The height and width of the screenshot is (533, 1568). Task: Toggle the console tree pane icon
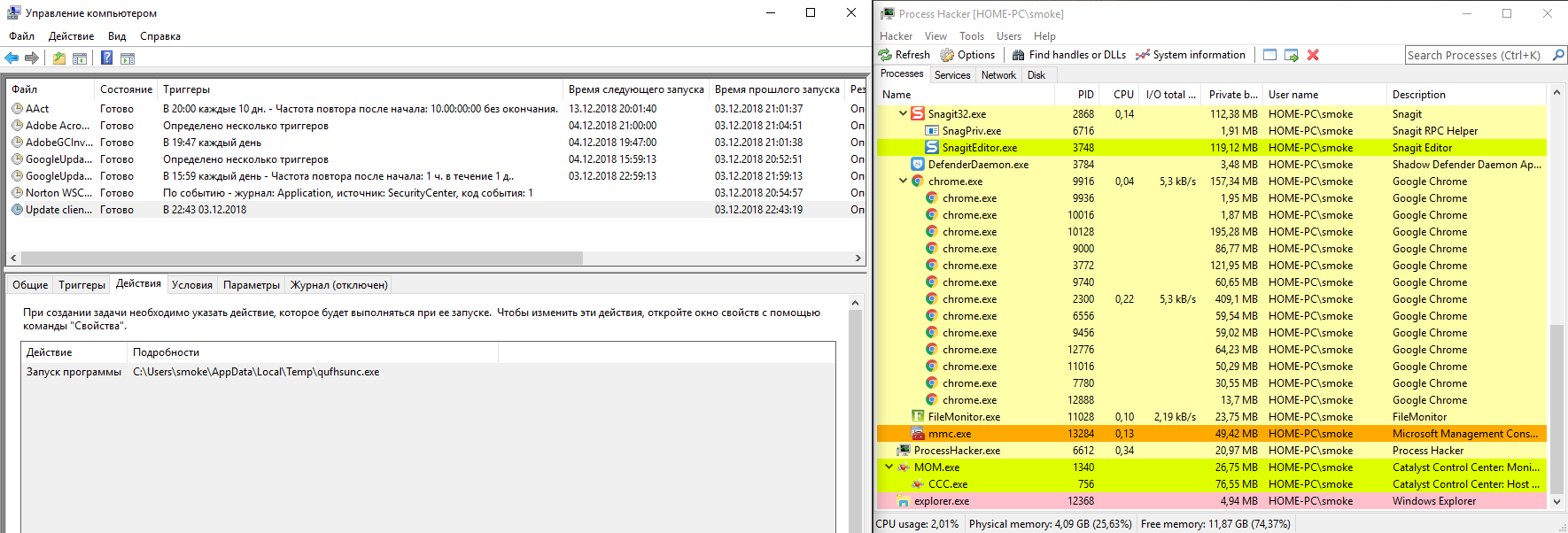click(x=80, y=58)
